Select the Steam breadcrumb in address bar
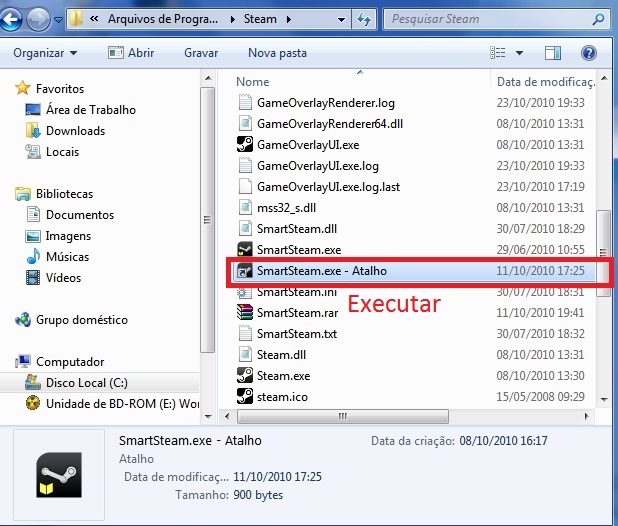Image resolution: width=618 pixels, height=526 pixels. [x=260, y=19]
